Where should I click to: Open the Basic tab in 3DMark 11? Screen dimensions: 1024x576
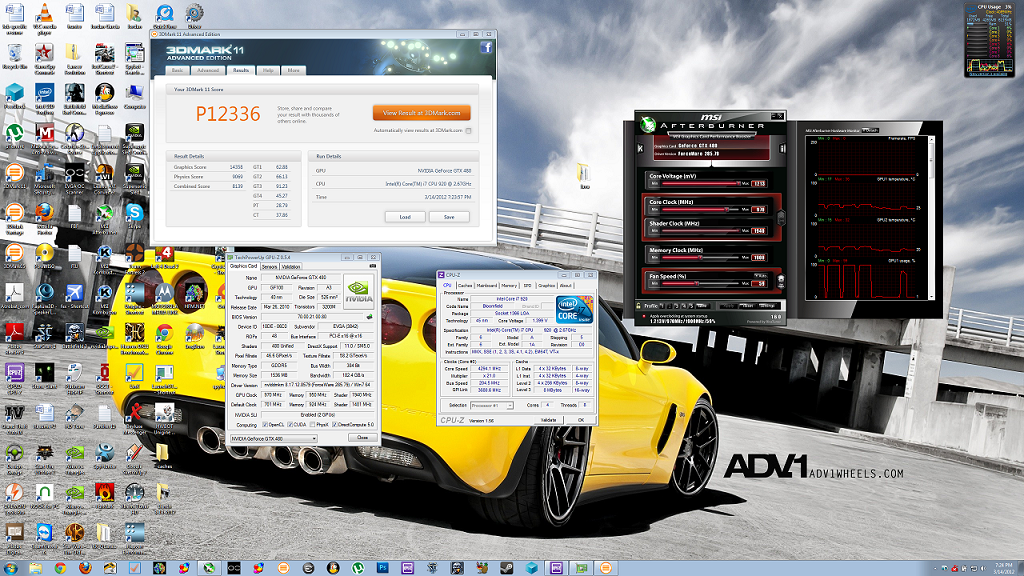(177, 70)
